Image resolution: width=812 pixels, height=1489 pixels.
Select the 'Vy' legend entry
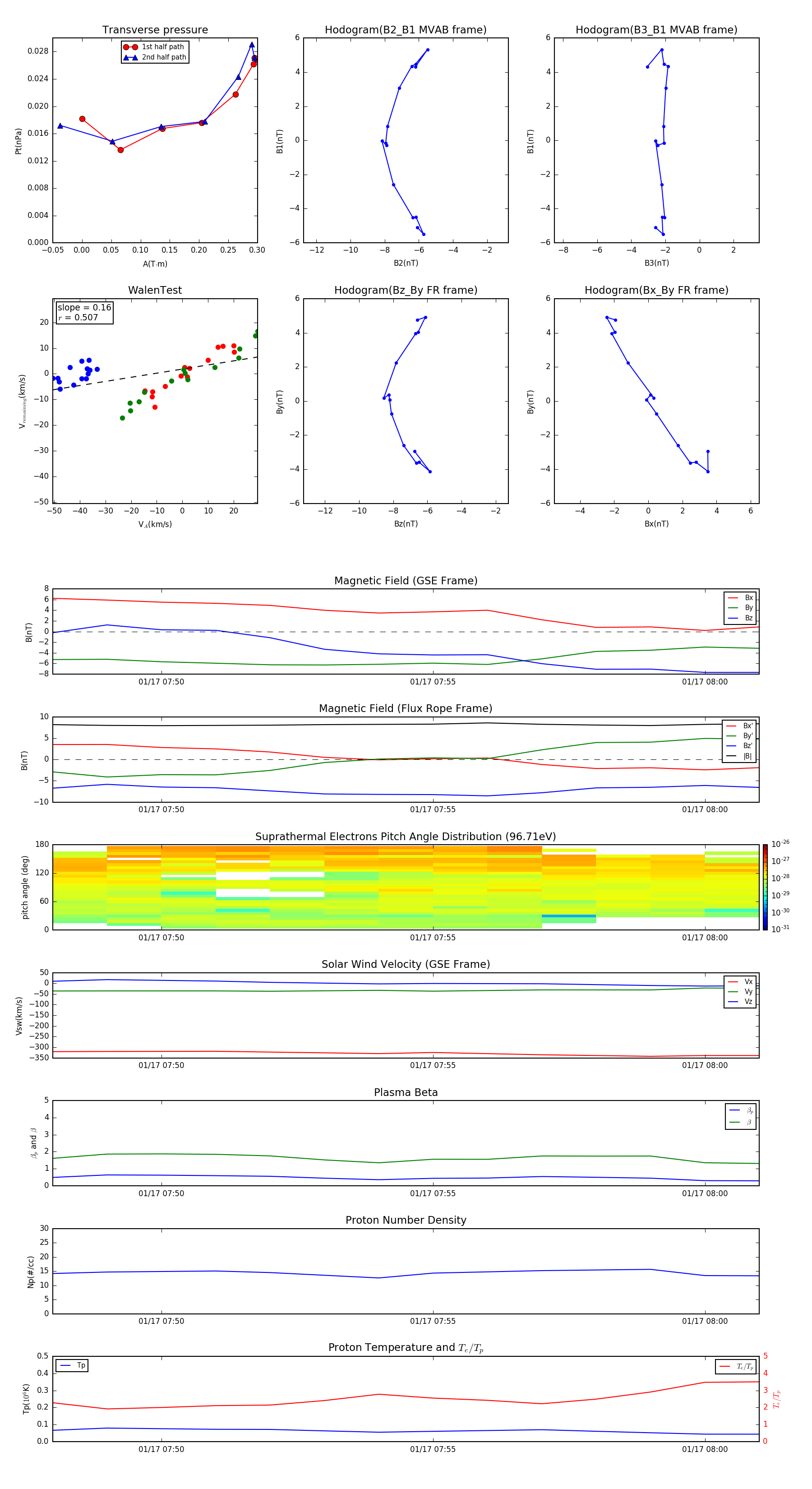[x=740, y=992]
